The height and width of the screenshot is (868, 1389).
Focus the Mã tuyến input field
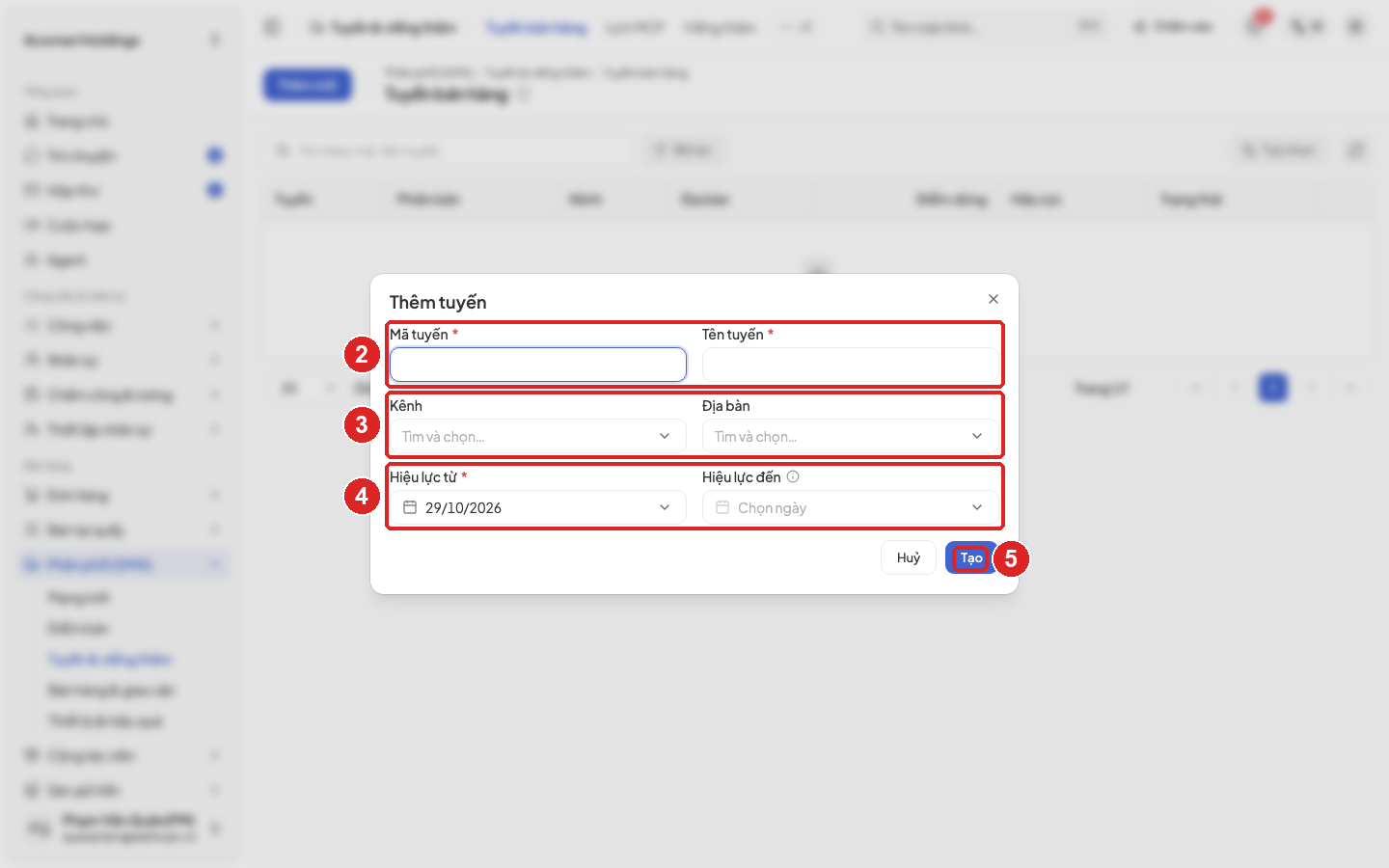538,365
